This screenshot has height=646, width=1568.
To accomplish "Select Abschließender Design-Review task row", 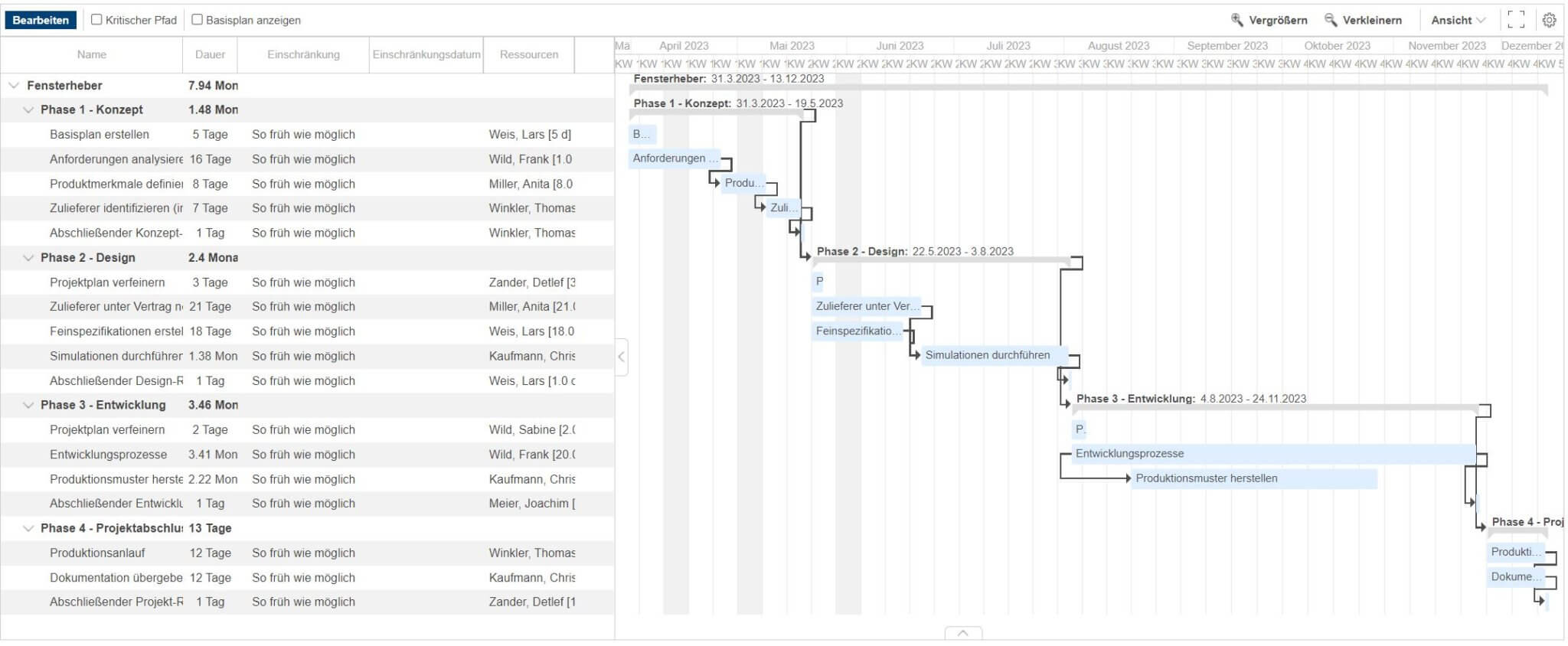I will coord(307,380).
